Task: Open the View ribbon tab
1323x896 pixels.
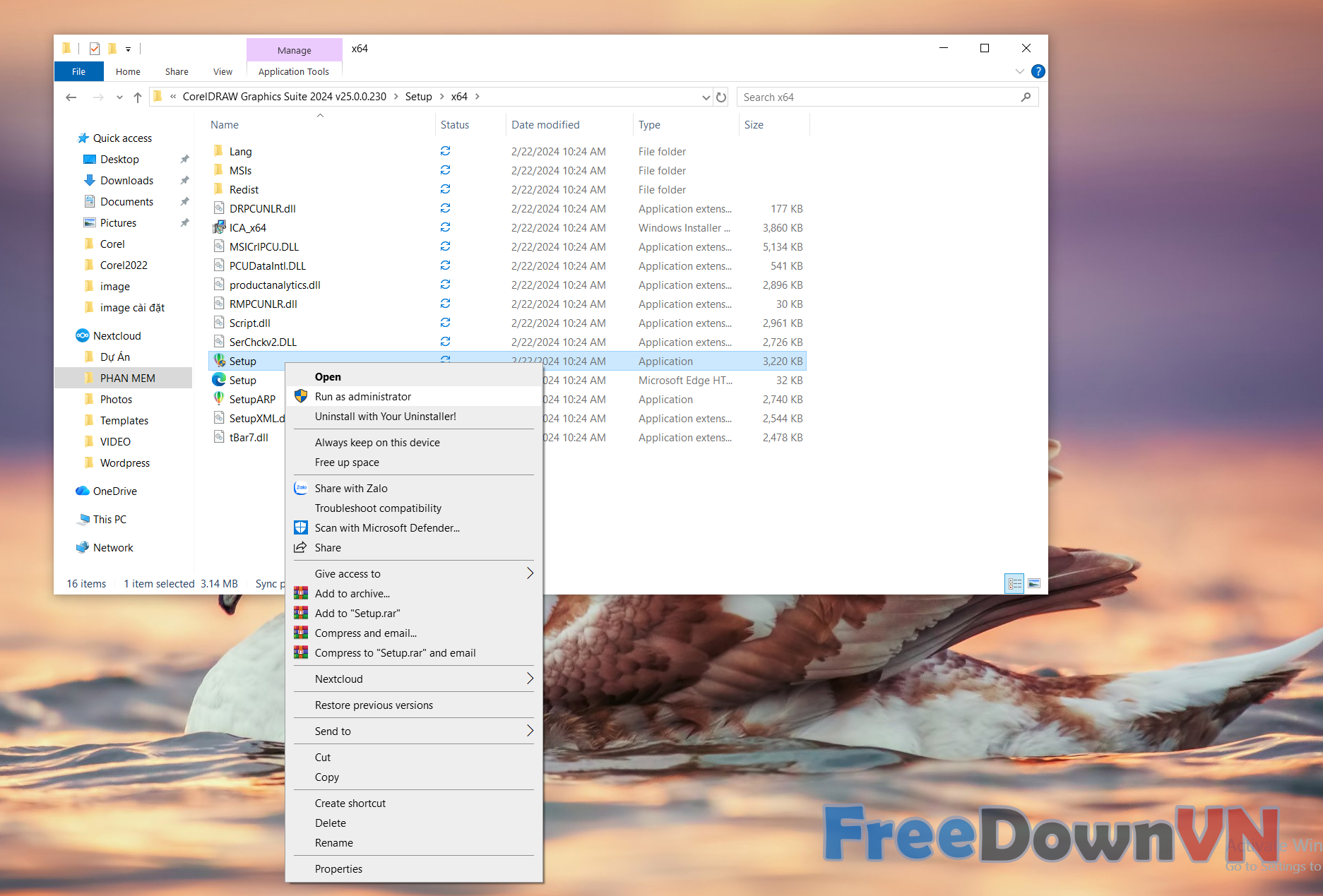Action: coord(223,71)
